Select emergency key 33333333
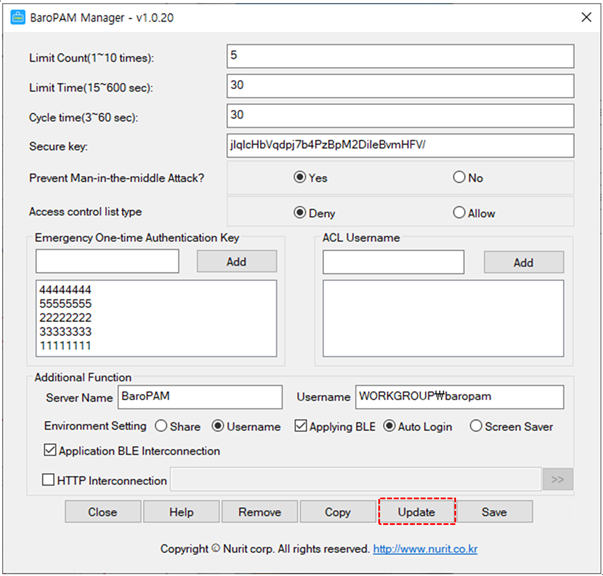Viewport: 603px width, 576px height. point(65,331)
